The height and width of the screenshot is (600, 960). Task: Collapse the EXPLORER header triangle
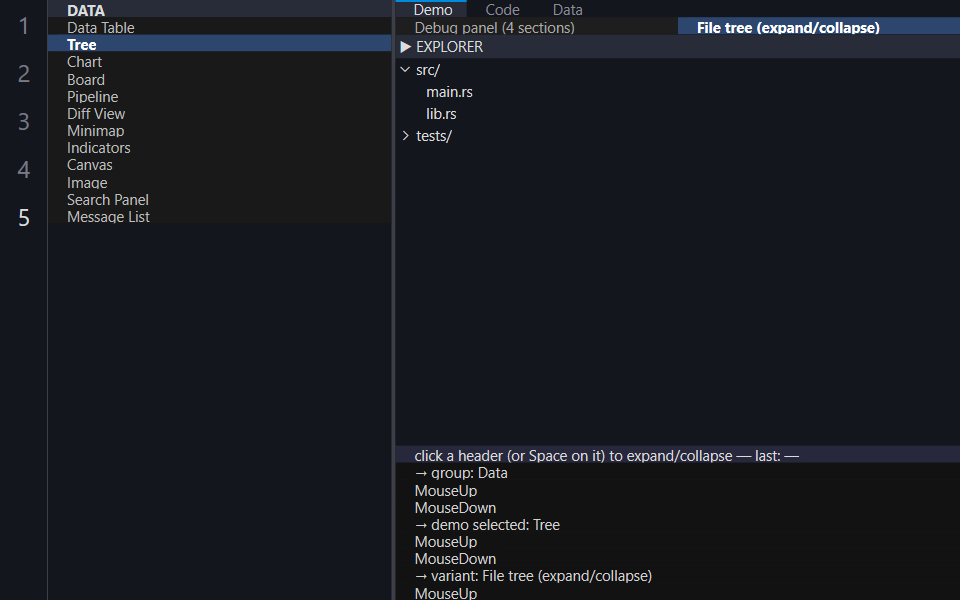(x=405, y=47)
